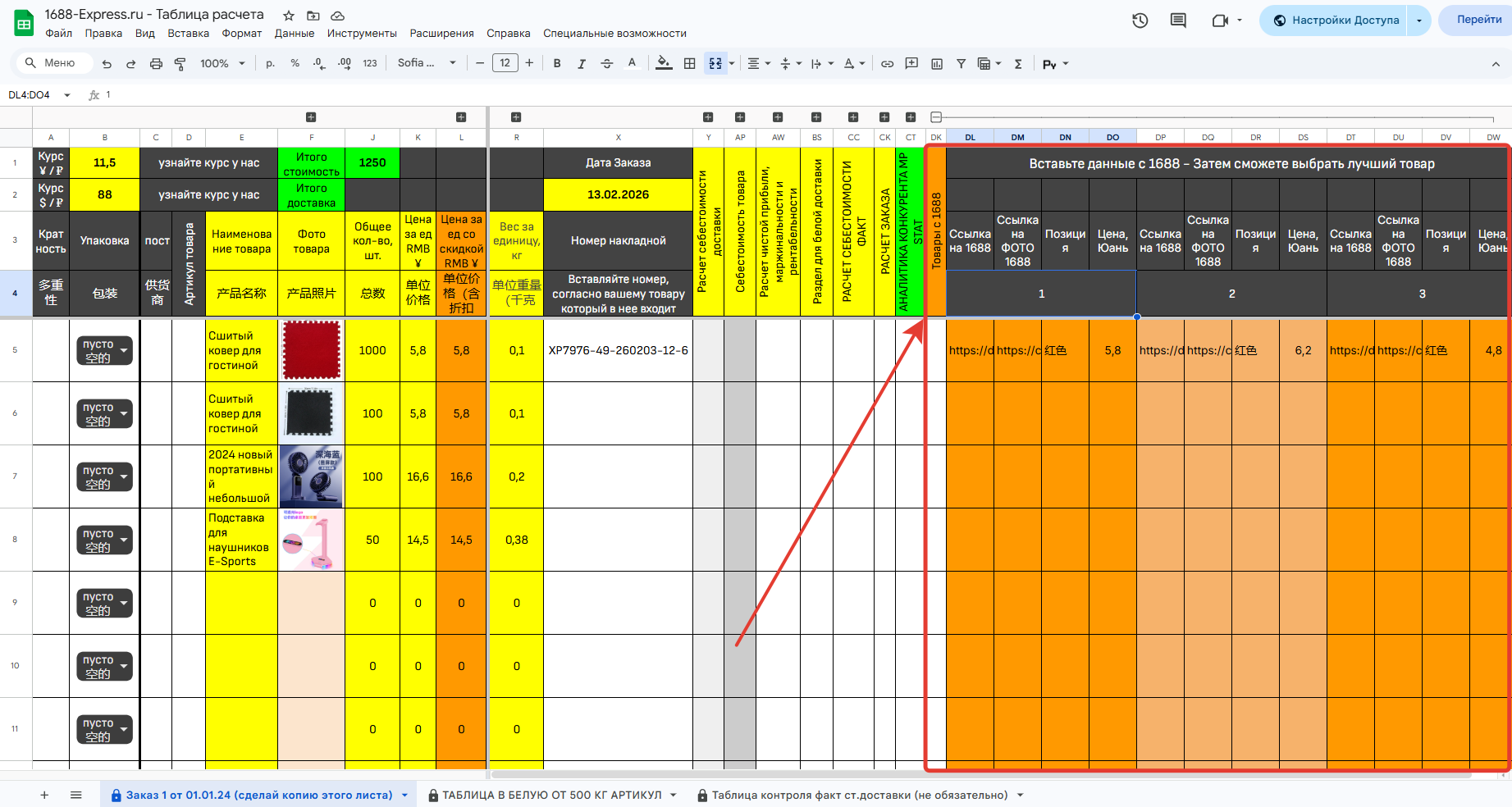Click the borders grid icon
Image resolution: width=1512 pixels, height=807 pixels.
(x=690, y=64)
